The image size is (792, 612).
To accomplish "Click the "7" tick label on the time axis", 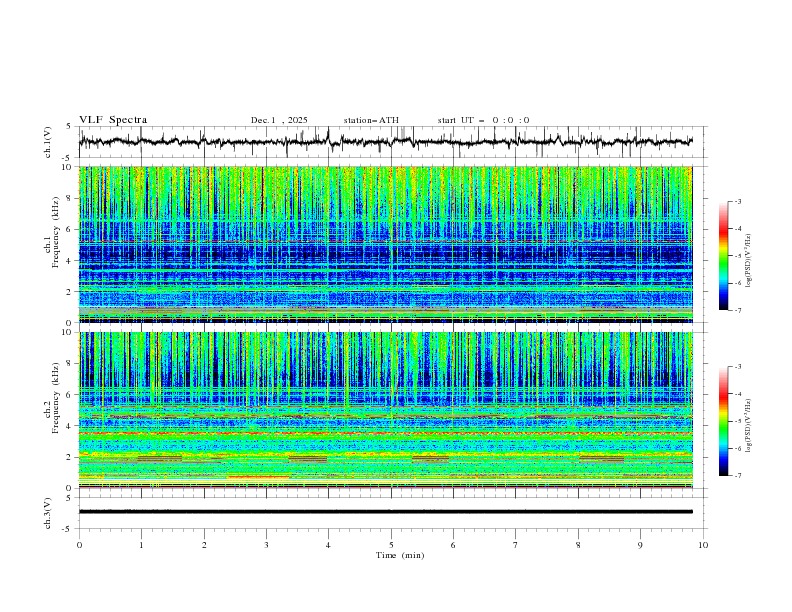I will (x=516, y=545).
